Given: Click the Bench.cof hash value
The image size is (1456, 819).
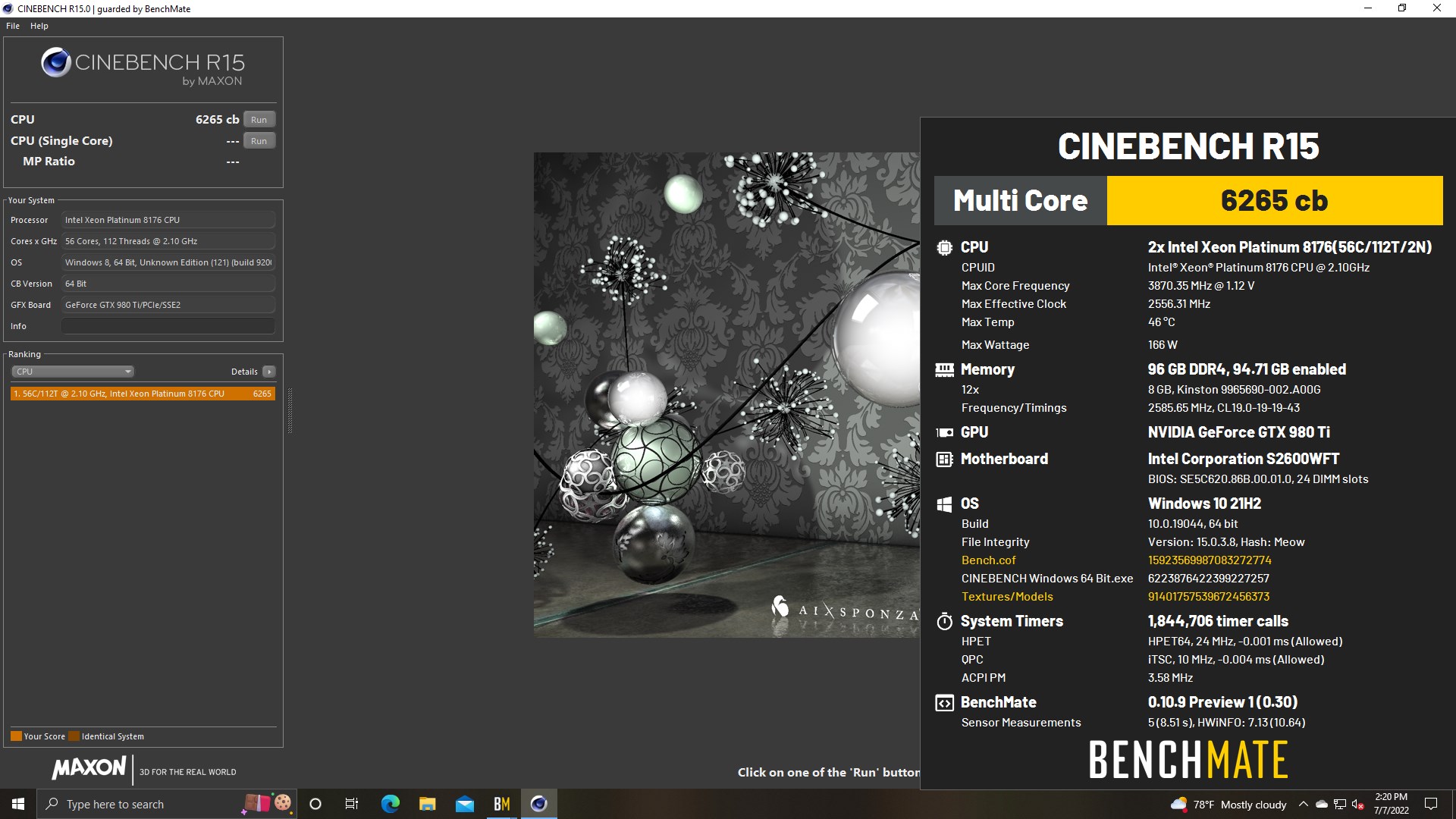Looking at the screenshot, I should [x=1210, y=560].
